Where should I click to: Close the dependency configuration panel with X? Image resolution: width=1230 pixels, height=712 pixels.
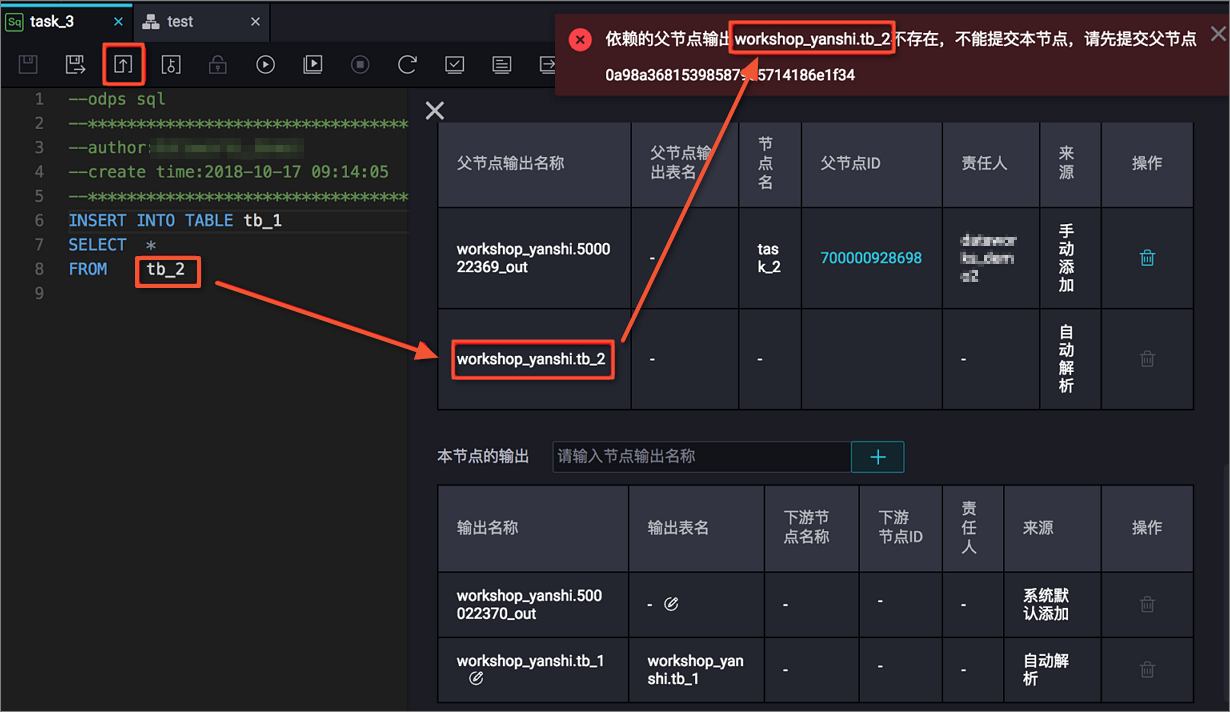point(434,110)
